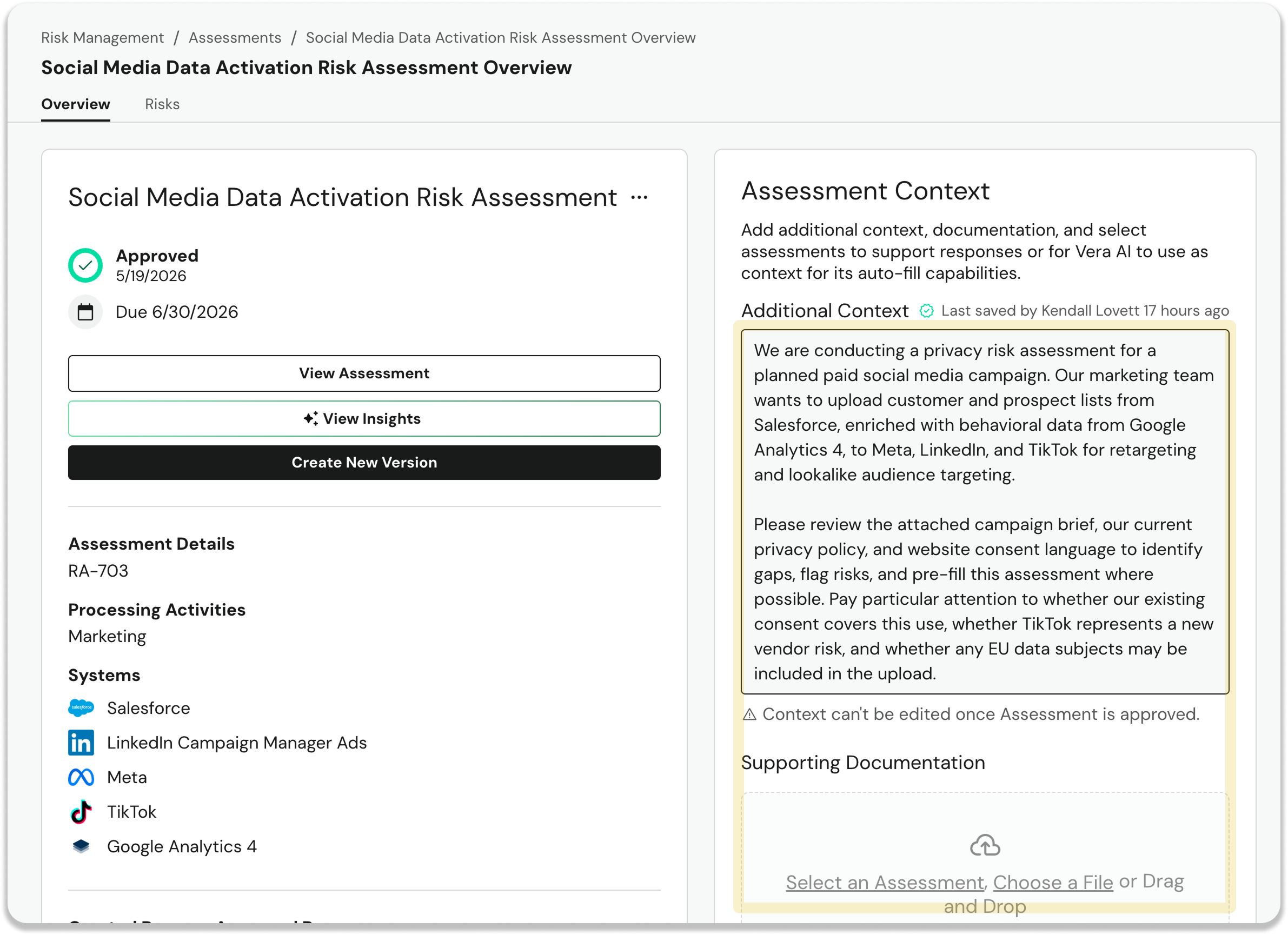Go to Risk Management breadcrumb

[102, 37]
